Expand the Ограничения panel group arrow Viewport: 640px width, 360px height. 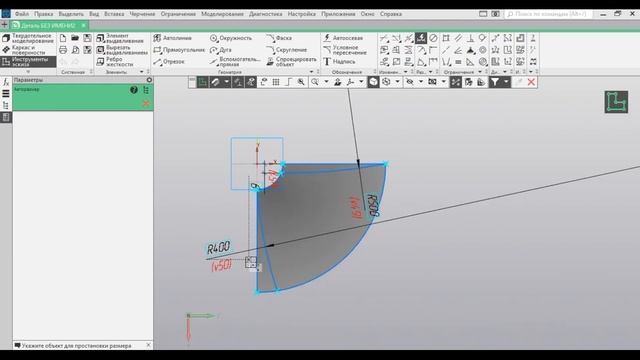(x=480, y=72)
